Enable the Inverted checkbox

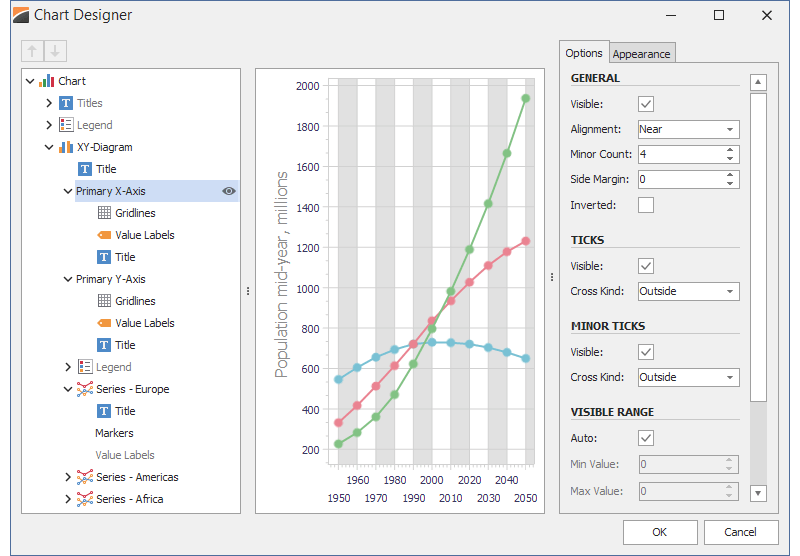point(646,205)
